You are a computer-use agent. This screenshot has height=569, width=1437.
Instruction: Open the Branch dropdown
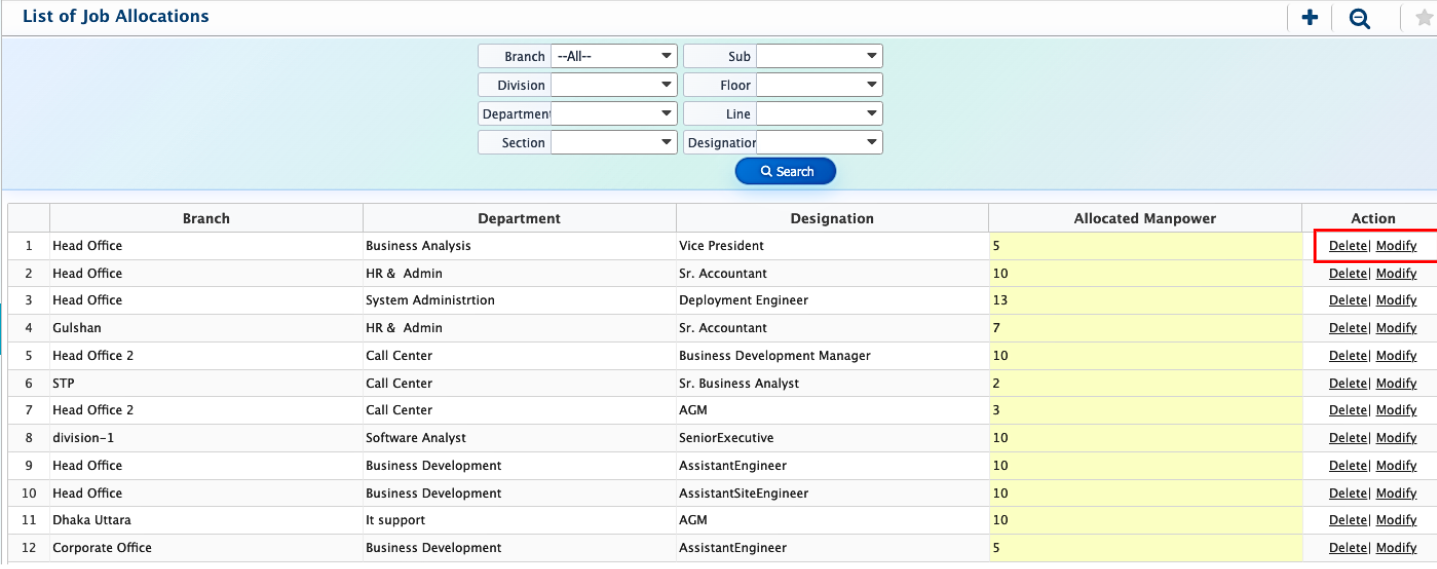click(613, 56)
